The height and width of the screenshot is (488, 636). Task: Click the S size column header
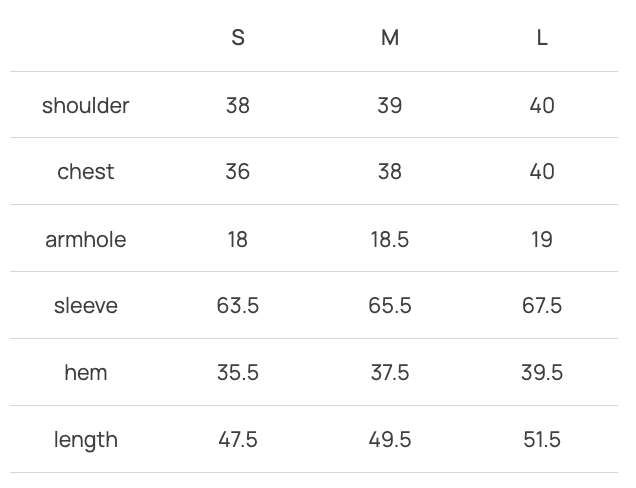[238, 38]
